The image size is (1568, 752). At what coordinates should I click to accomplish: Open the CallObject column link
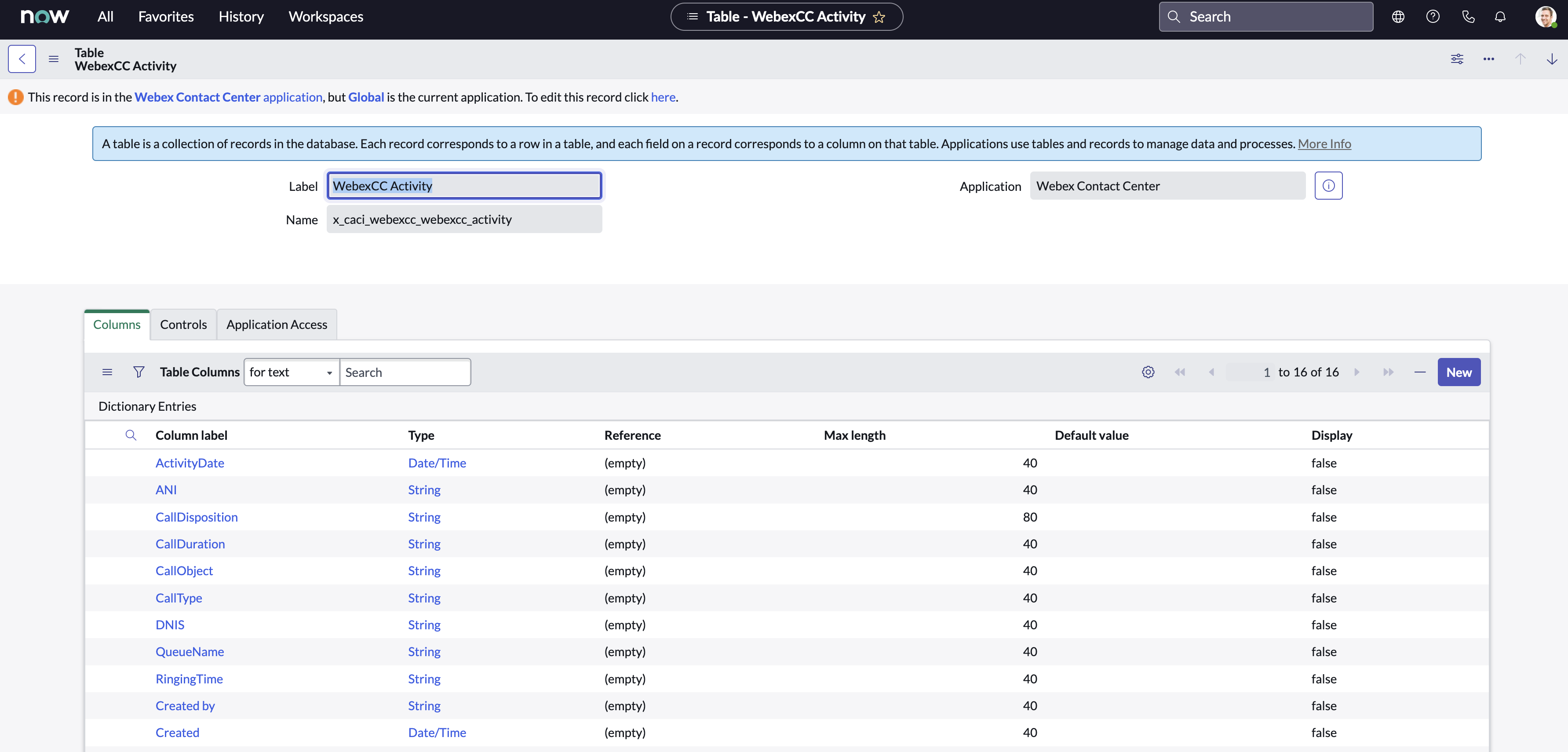[184, 570]
